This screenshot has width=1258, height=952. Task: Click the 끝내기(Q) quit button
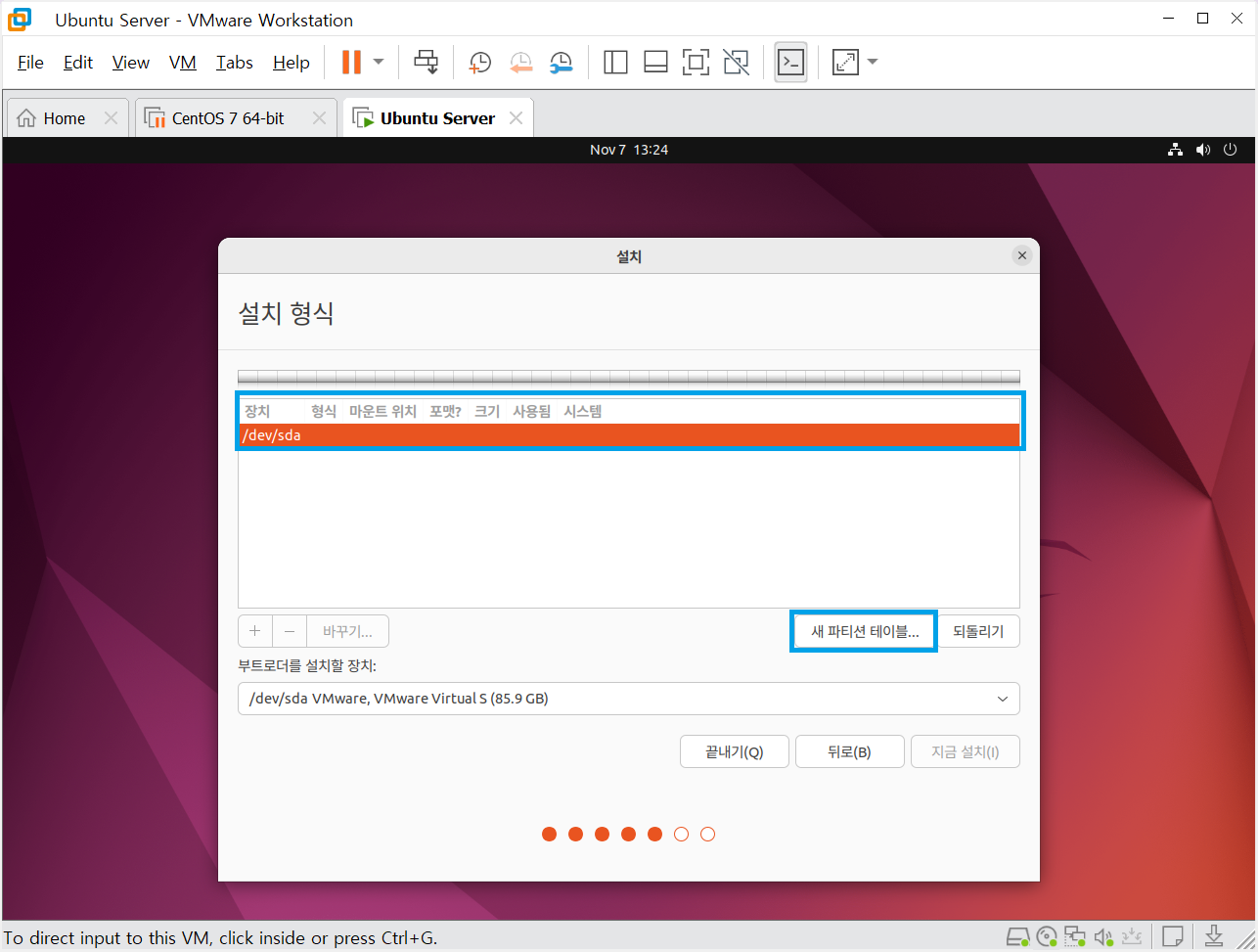[734, 751]
